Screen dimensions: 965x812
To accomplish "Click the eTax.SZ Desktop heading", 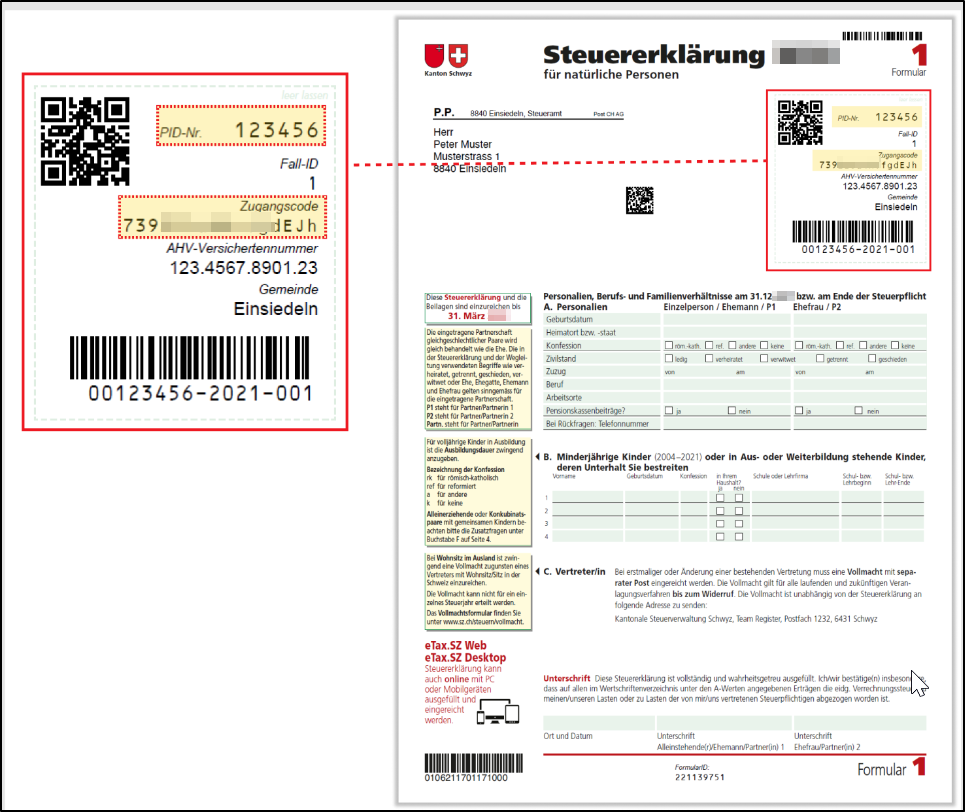I will (465, 657).
